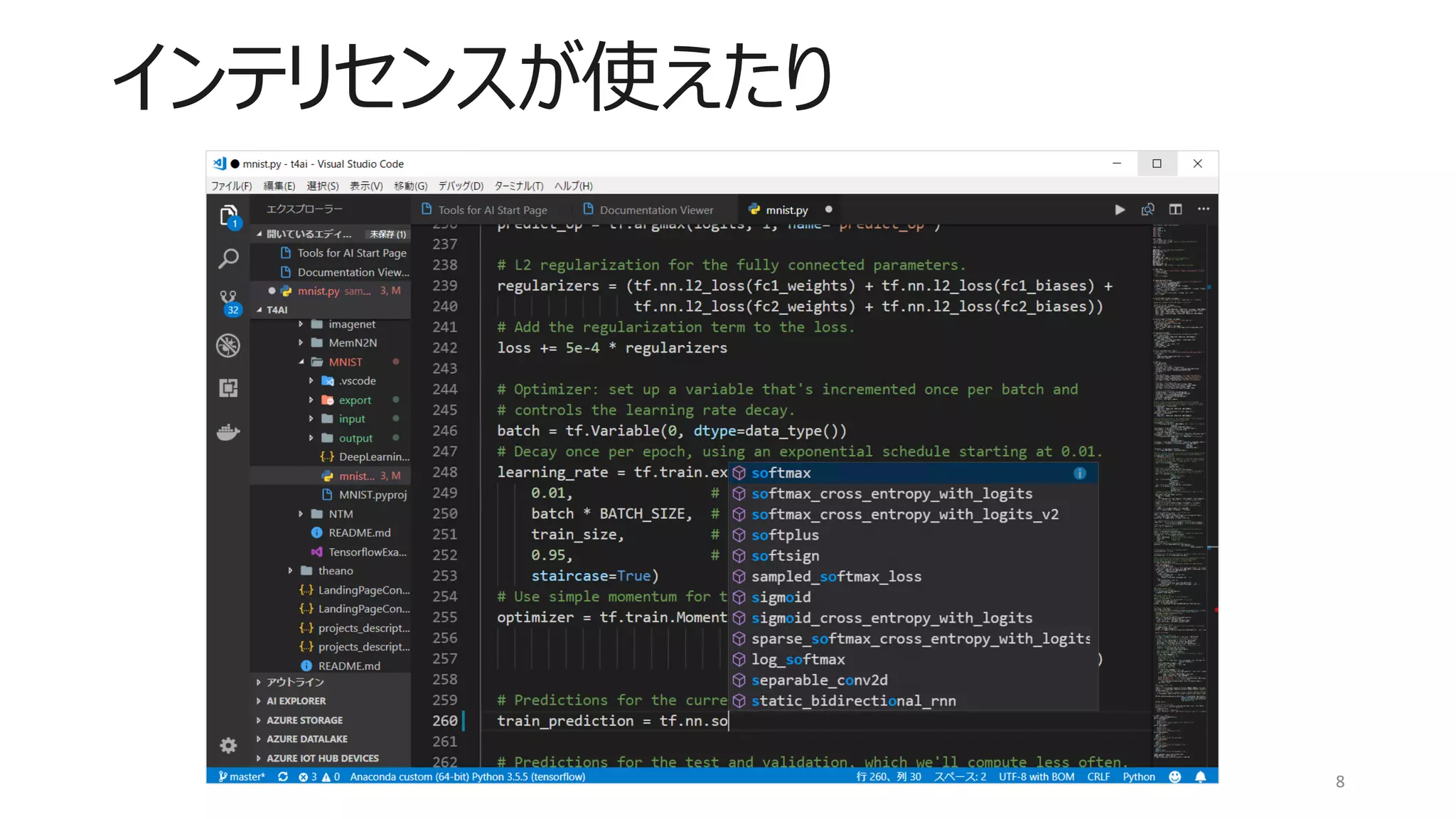
Task: Click the sync changes icon in status bar
Action: tap(283, 776)
